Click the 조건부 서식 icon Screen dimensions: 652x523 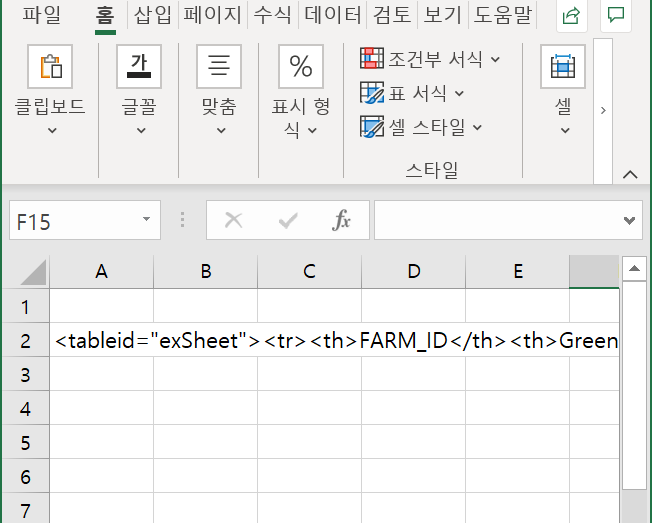(x=372, y=58)
